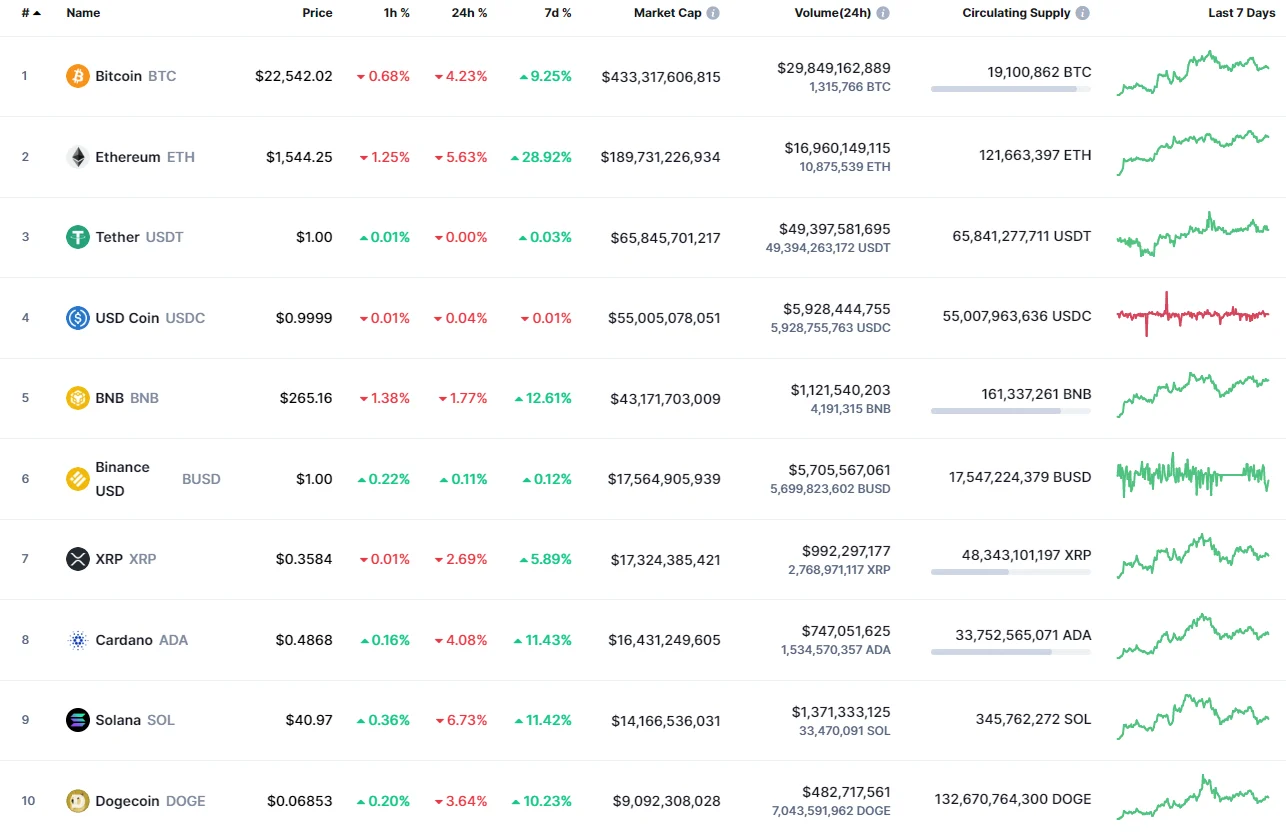Click the XRP logo icon
Image resolution: width=1286 pixels, height=836 pixels.
coord(76,559)
